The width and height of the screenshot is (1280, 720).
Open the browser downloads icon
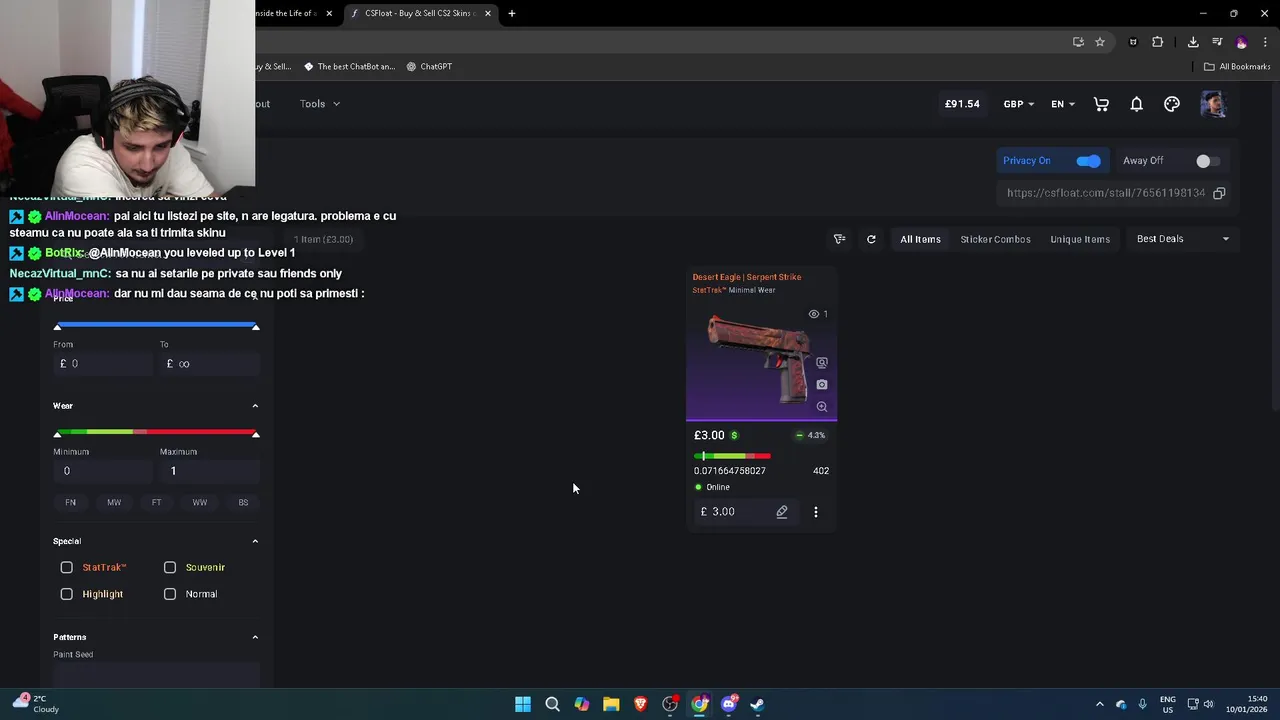(x=1193, y=42)
